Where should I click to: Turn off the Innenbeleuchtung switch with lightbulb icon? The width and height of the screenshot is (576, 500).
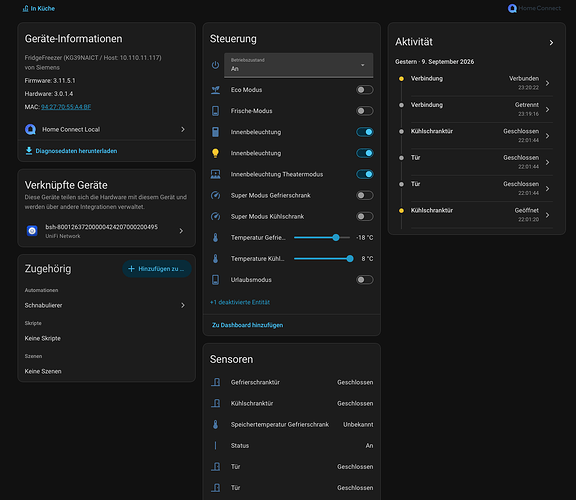coord(364,153)
